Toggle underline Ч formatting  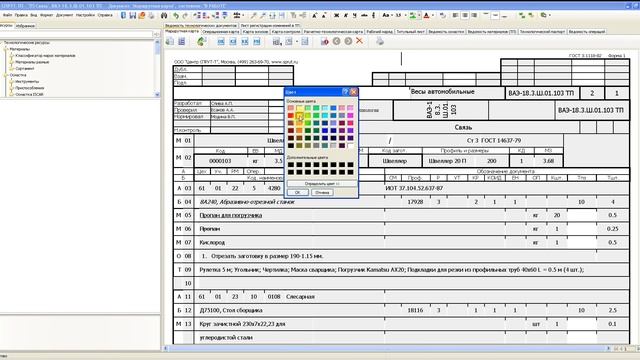coord(355,16)
